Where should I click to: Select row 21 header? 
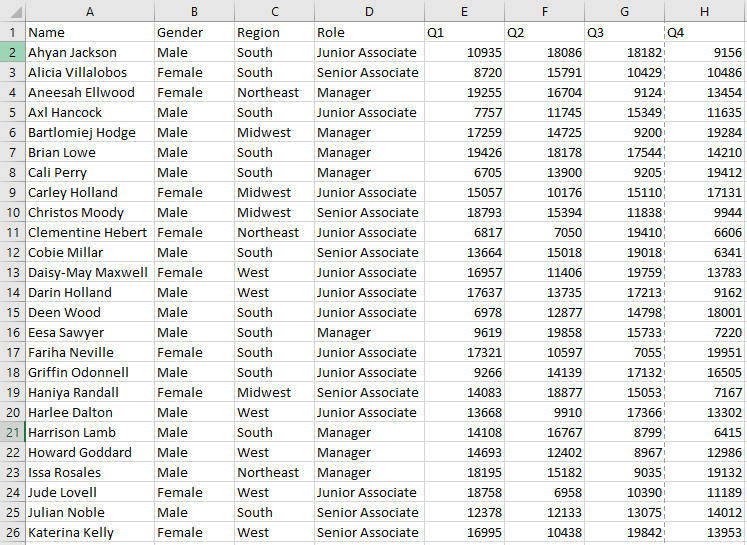coord(13,432)
